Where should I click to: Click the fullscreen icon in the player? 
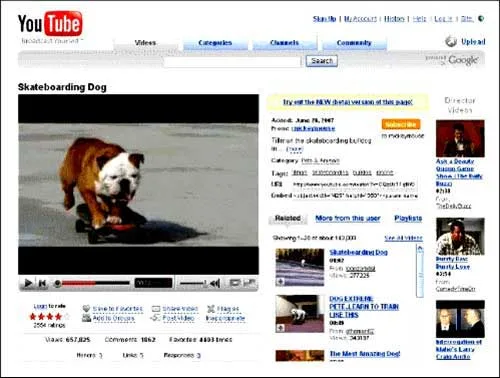coord(250,283)
